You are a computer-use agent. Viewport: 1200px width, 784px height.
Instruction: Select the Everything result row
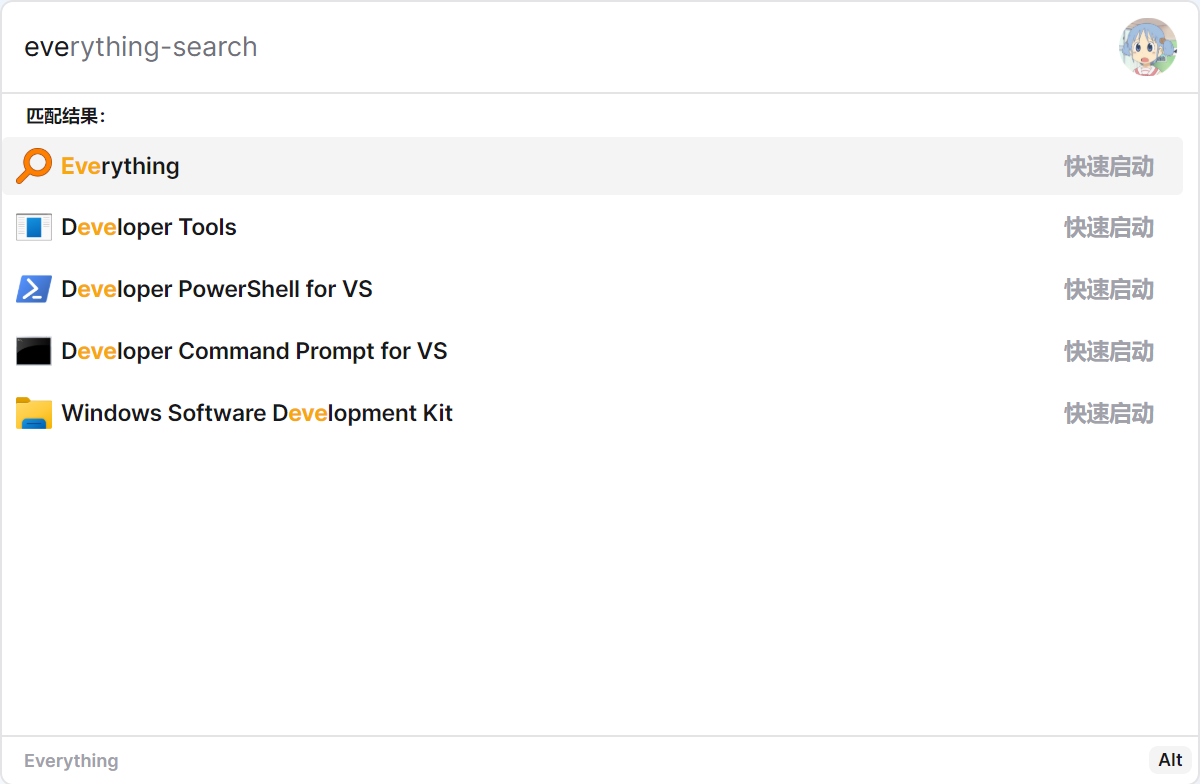(x=592, y=166)
